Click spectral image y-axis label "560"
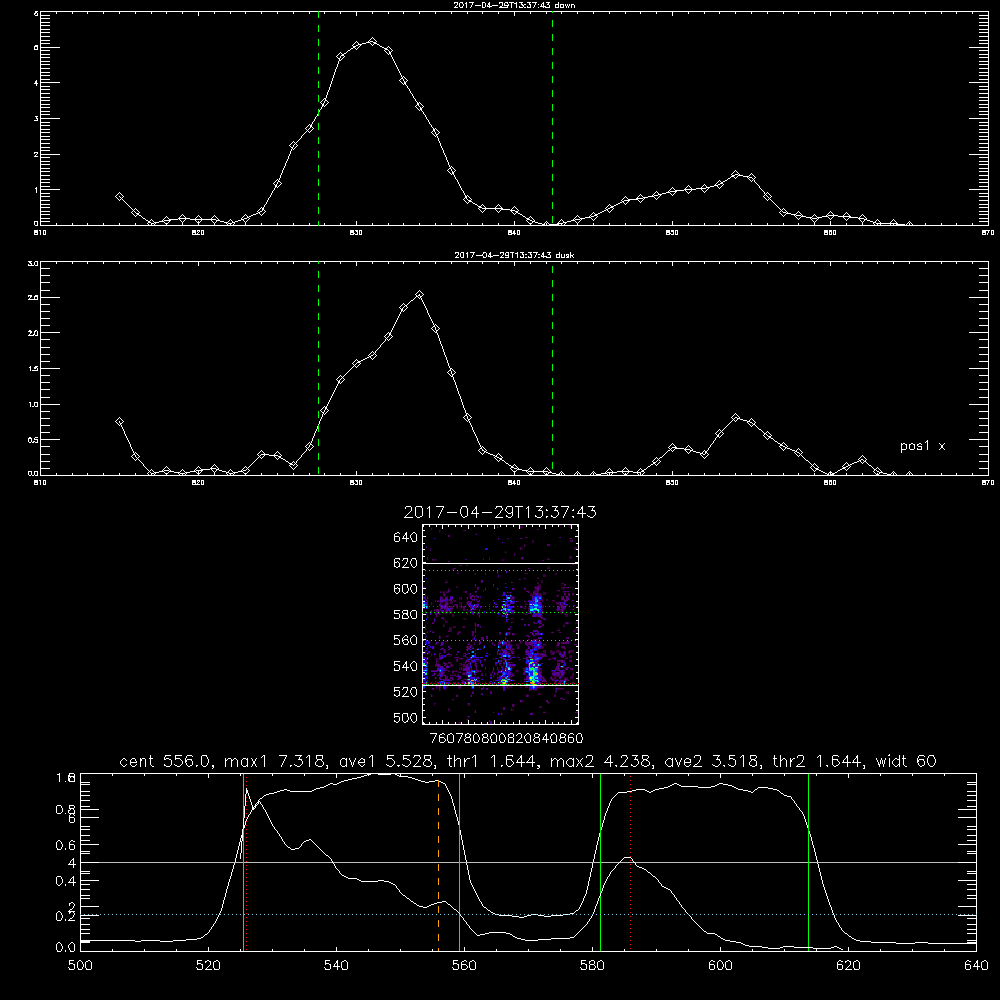1000x1000 pixels. (x=406, y=640)
